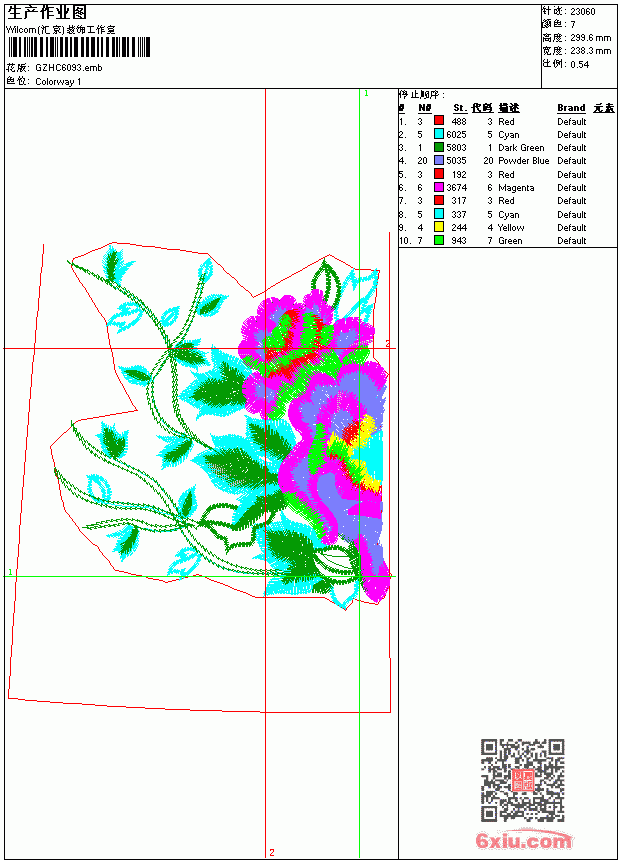Pick the Yellow color swatch
The width and height of the screenshot is (620, 860).
point(439,227)
